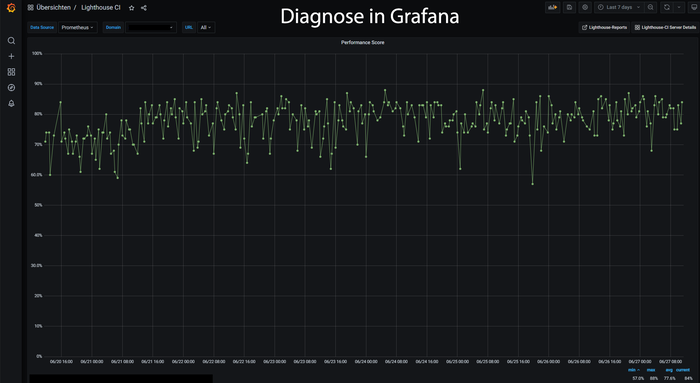Click the Add panel button

point(553,7)
